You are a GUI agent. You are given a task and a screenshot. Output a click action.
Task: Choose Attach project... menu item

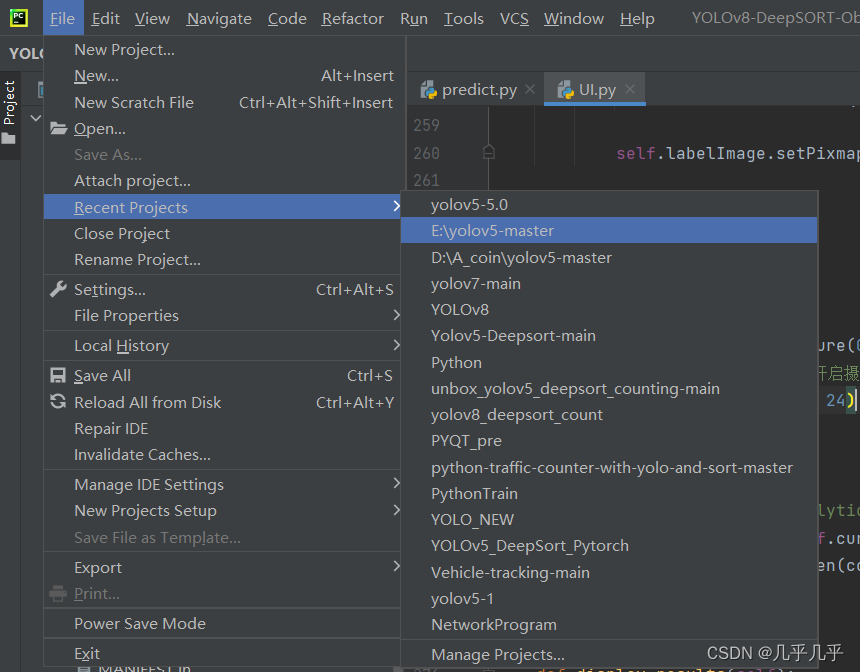222,180
